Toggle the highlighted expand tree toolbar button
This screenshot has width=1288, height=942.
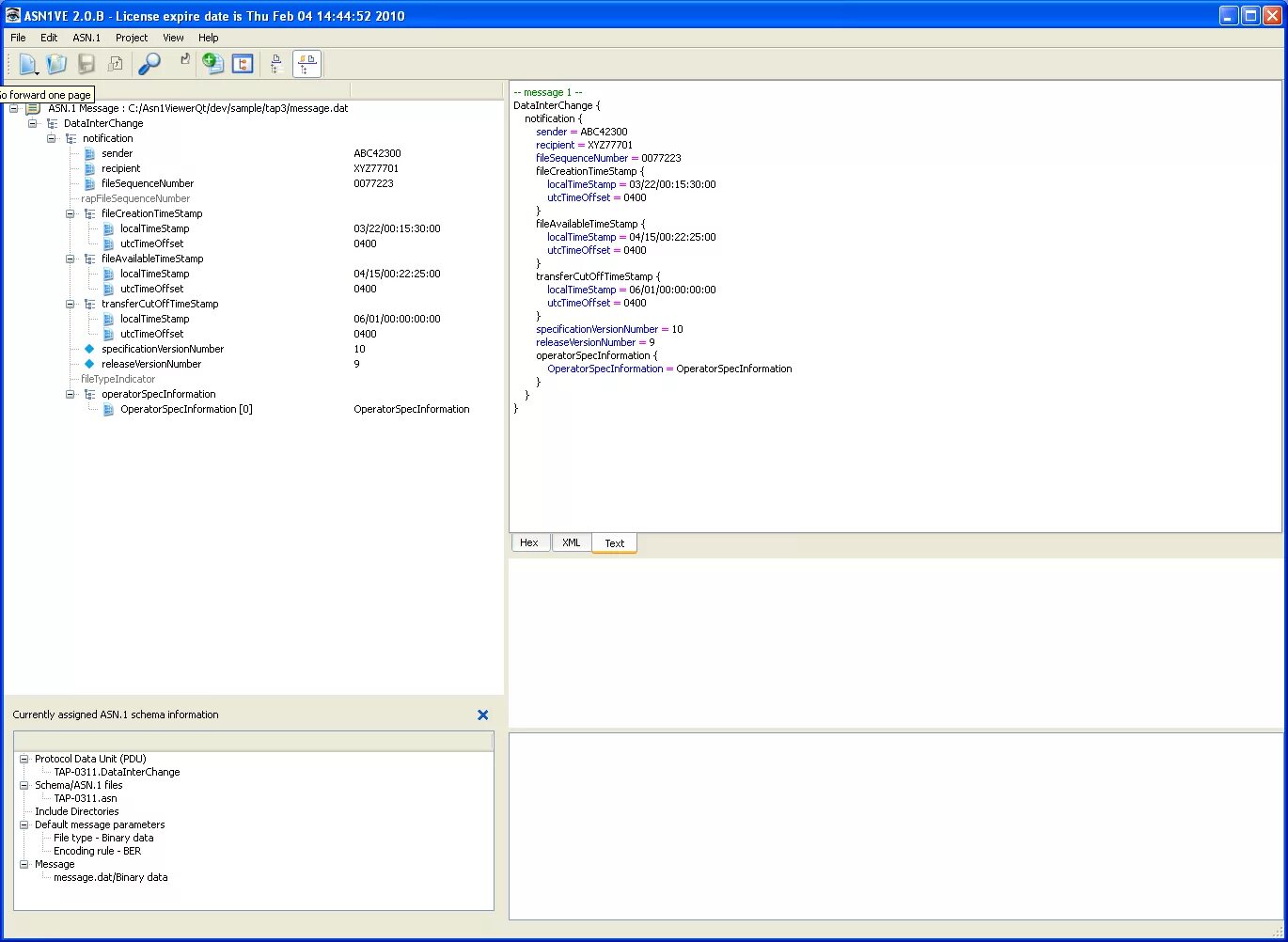[x=306, y=64]
